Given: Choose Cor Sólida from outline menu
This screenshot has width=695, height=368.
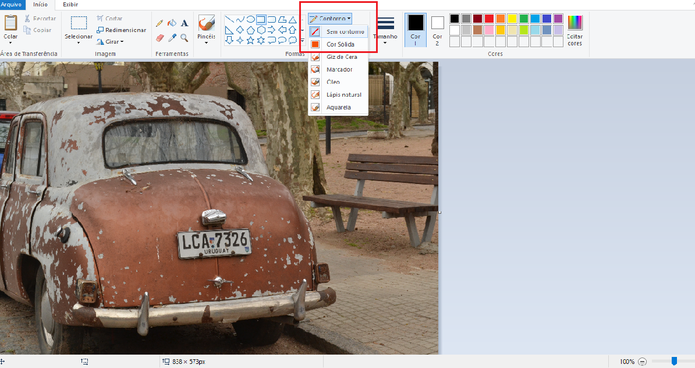Looking at the screenshot, I should click(338, 44).
